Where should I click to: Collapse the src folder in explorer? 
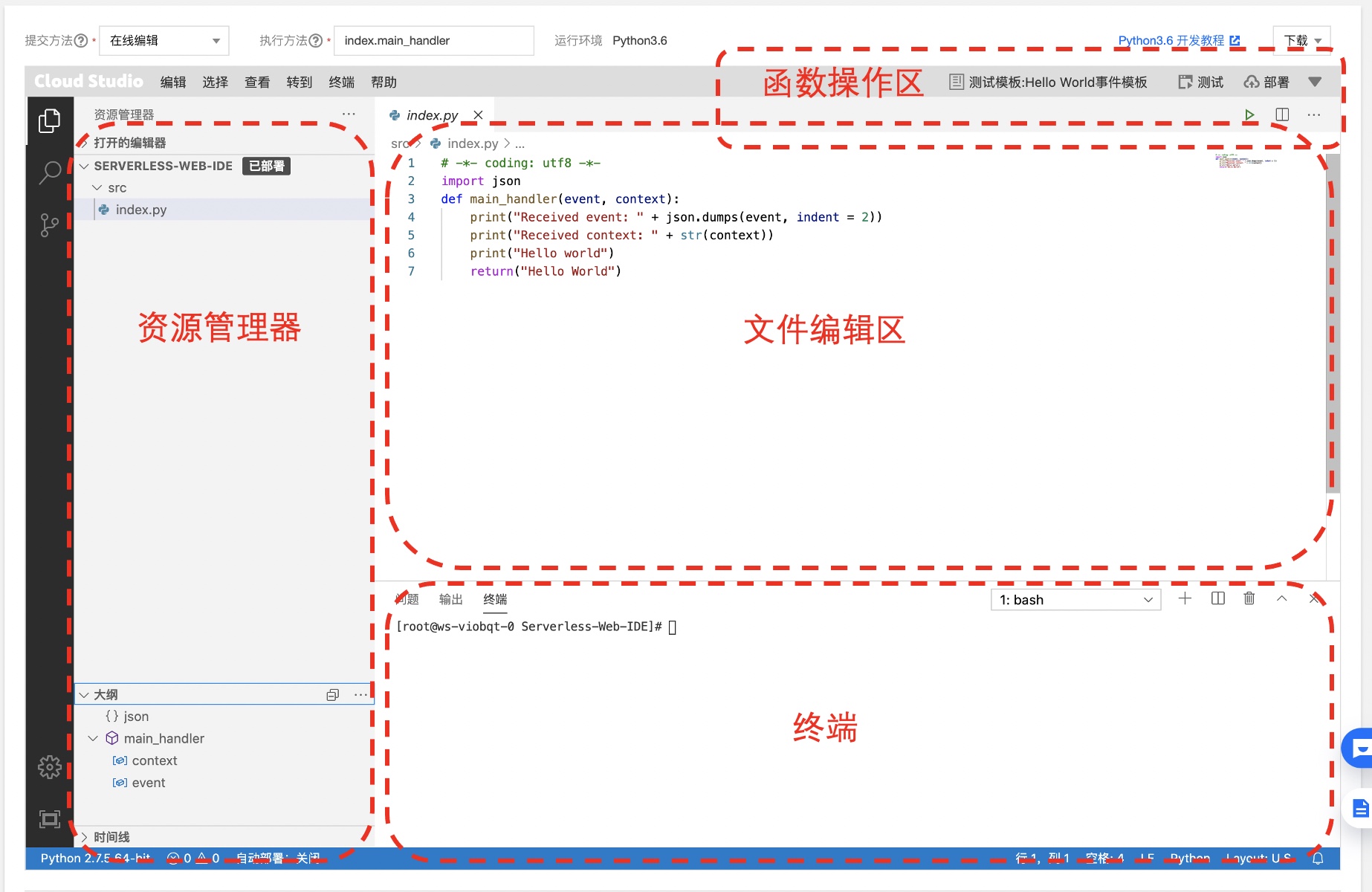click(97, 188)
